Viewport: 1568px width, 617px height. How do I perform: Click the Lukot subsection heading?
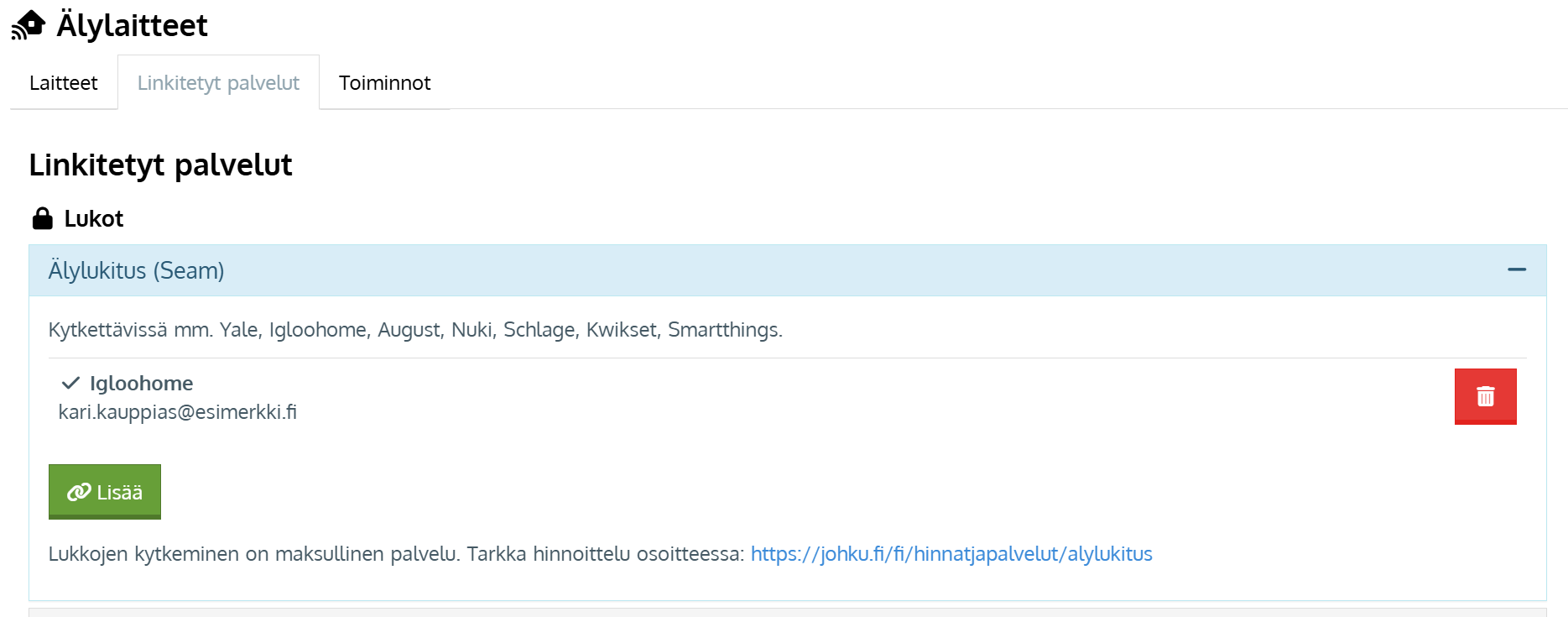pos(94,219)
